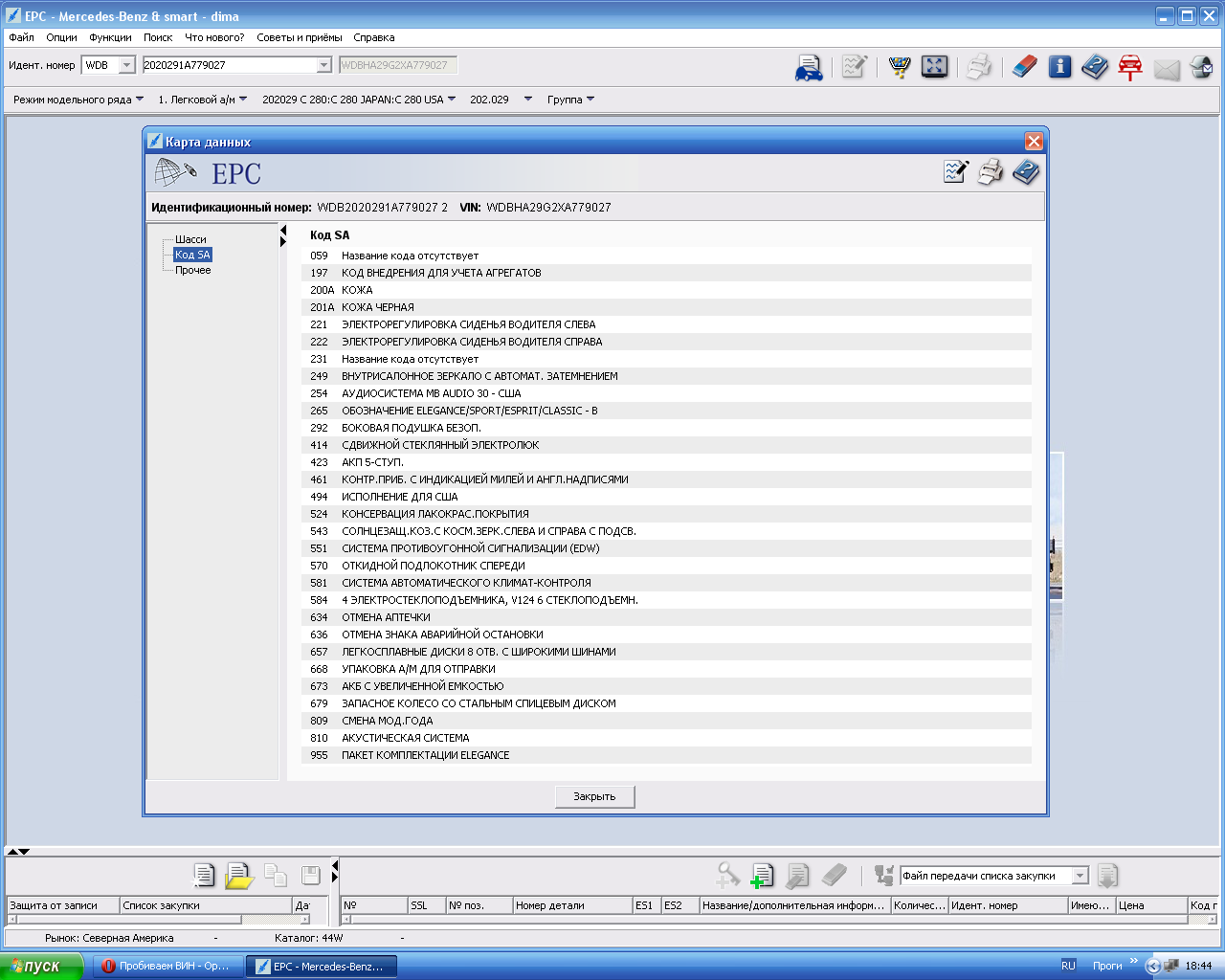Select row 423 АКП 5-СТУП.
The width and height of the screenshot is (1225, 980).
pyautogui.click(x=666, y=462)
